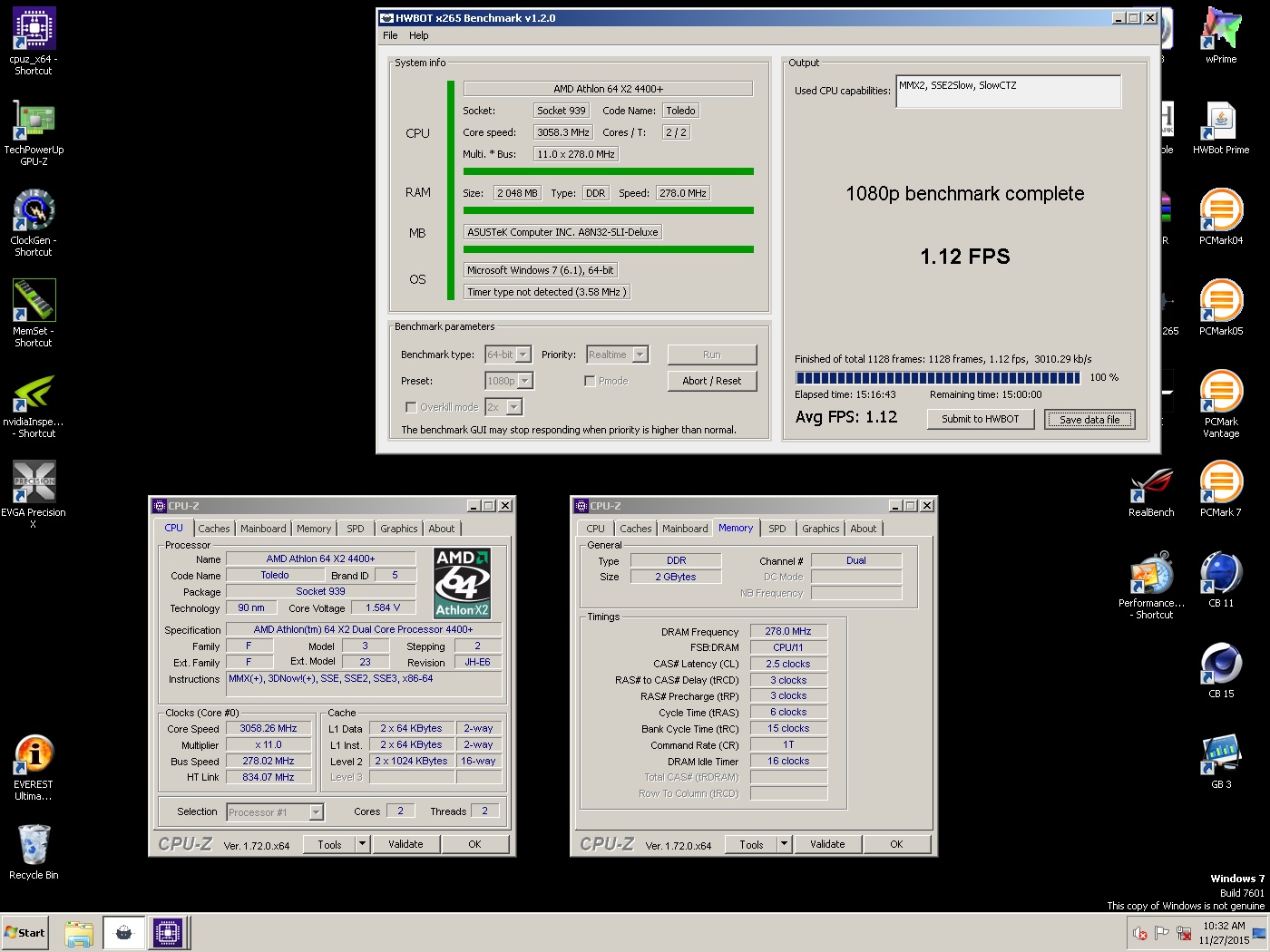The image size is (1270, 952).
Task: Open PerformanceTest shortcut icon
Action: point(1151,585)
